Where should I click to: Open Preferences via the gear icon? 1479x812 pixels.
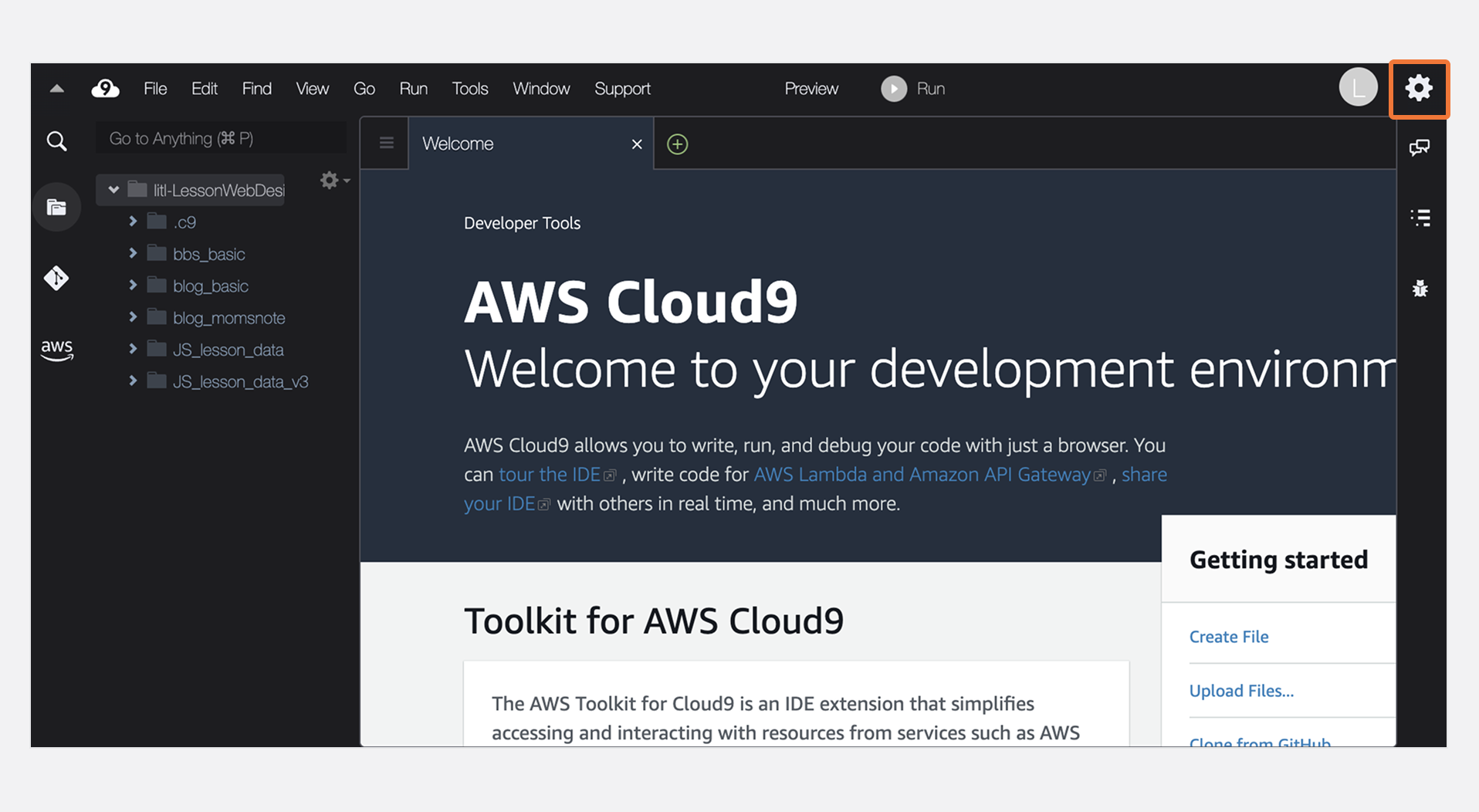(1419, 89)
